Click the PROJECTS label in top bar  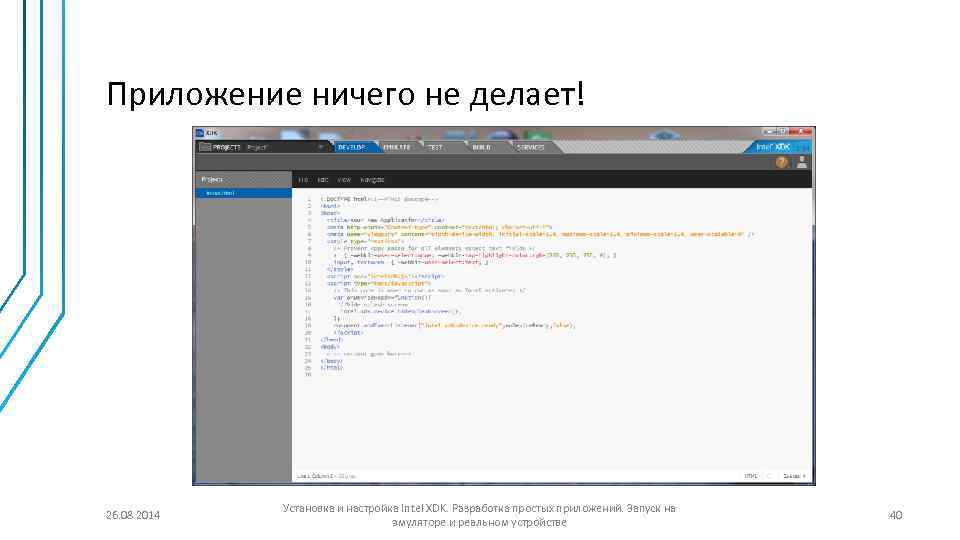click(227, 148)
